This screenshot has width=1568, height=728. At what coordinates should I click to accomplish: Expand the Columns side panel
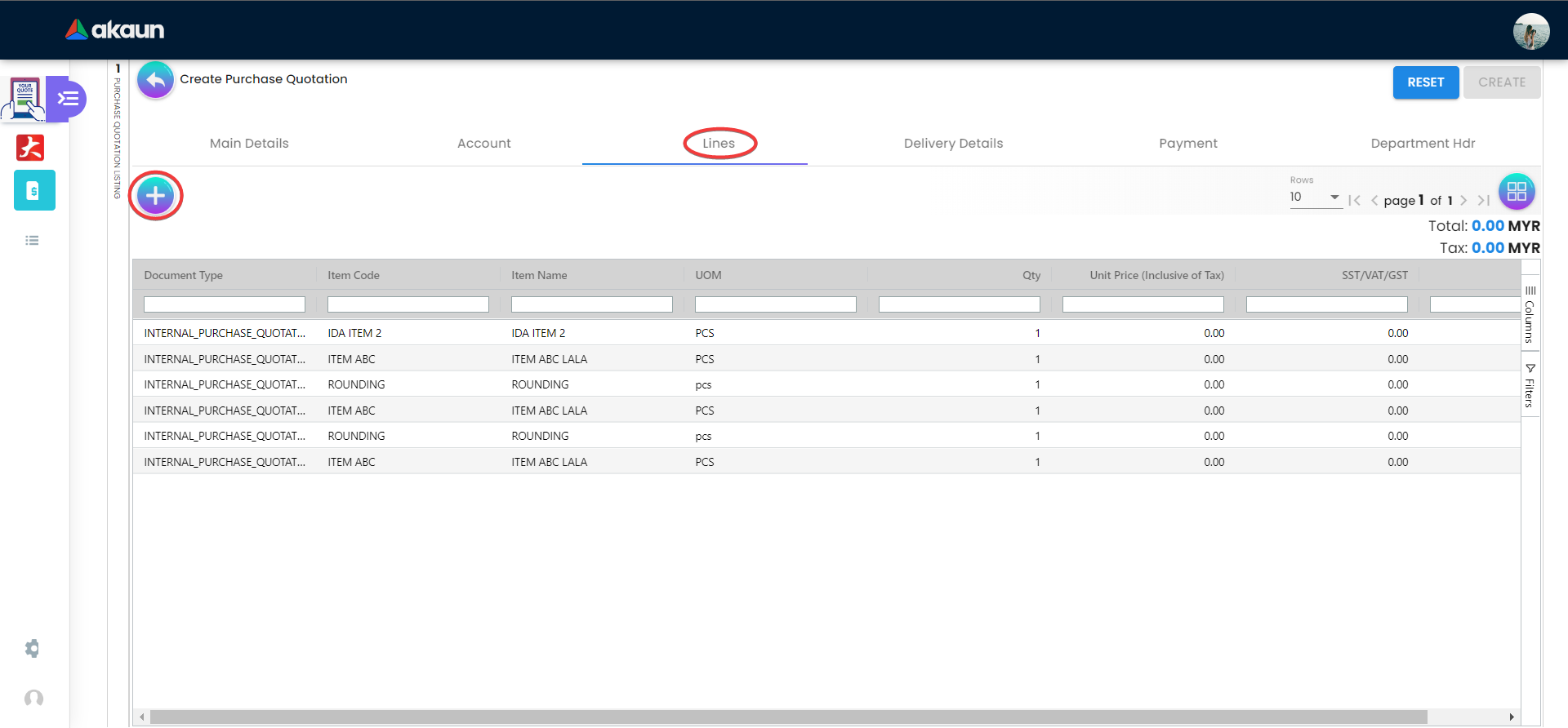tap(1530, 314)
